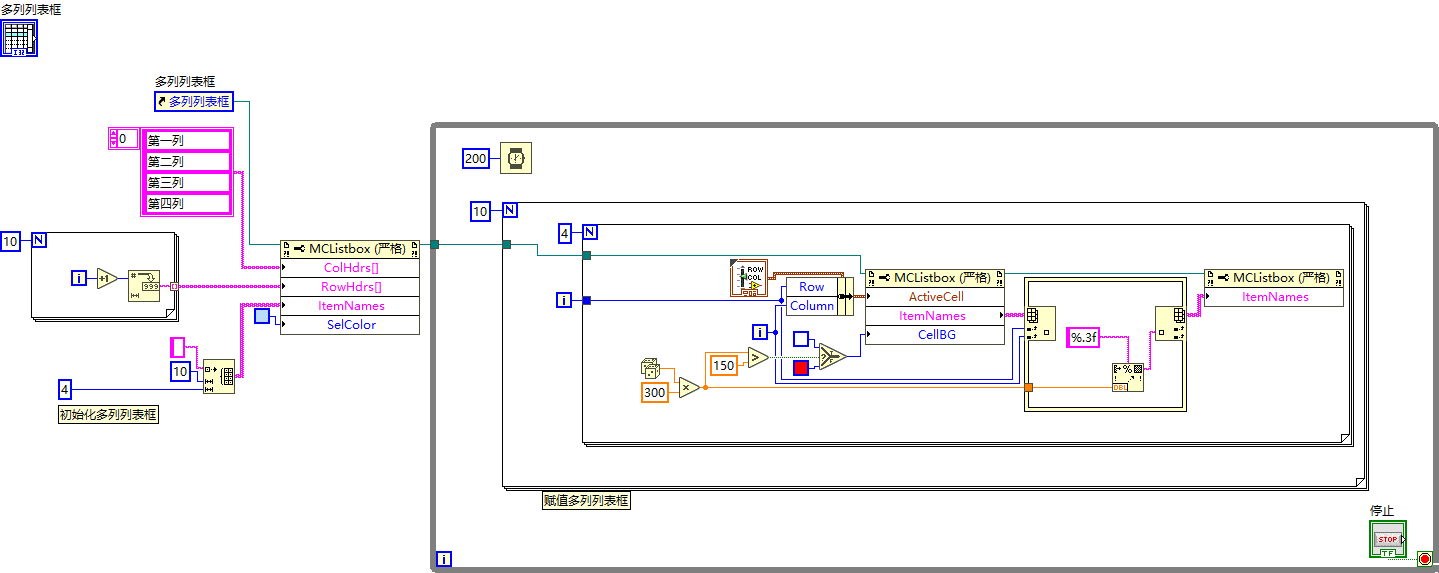Click the 150 numeric constant
The image size is (1439, 573).
click(x=724, y=365)
